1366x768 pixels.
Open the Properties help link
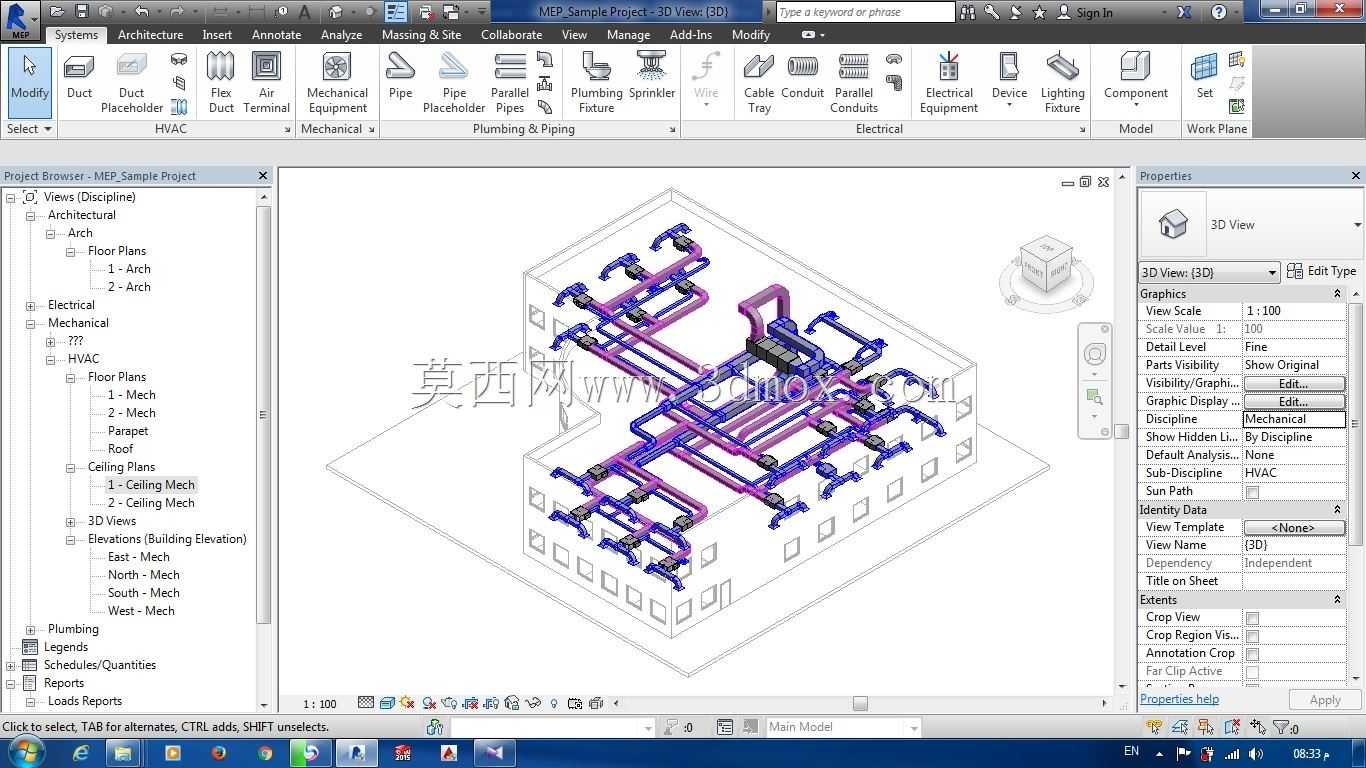tap(1179, 699)
